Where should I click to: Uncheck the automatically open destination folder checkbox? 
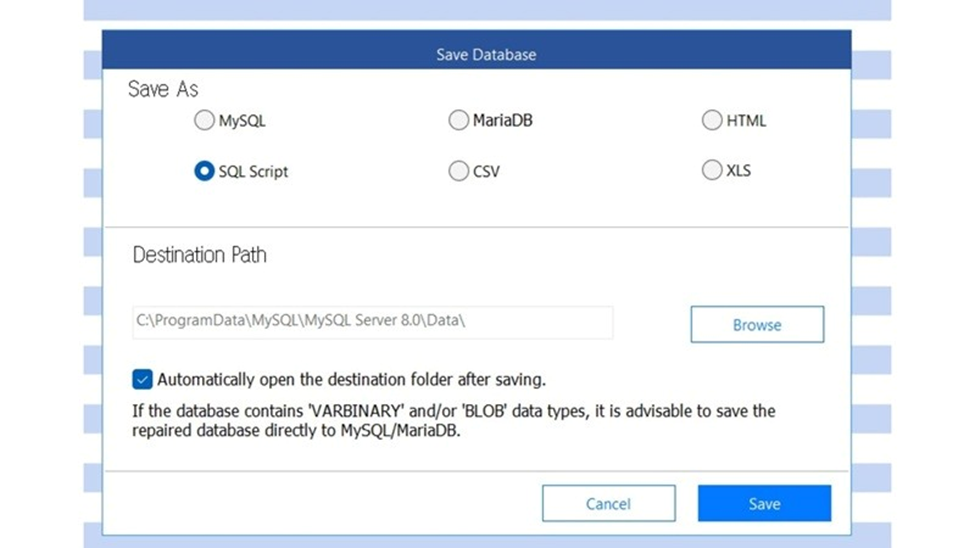point(142,380)
